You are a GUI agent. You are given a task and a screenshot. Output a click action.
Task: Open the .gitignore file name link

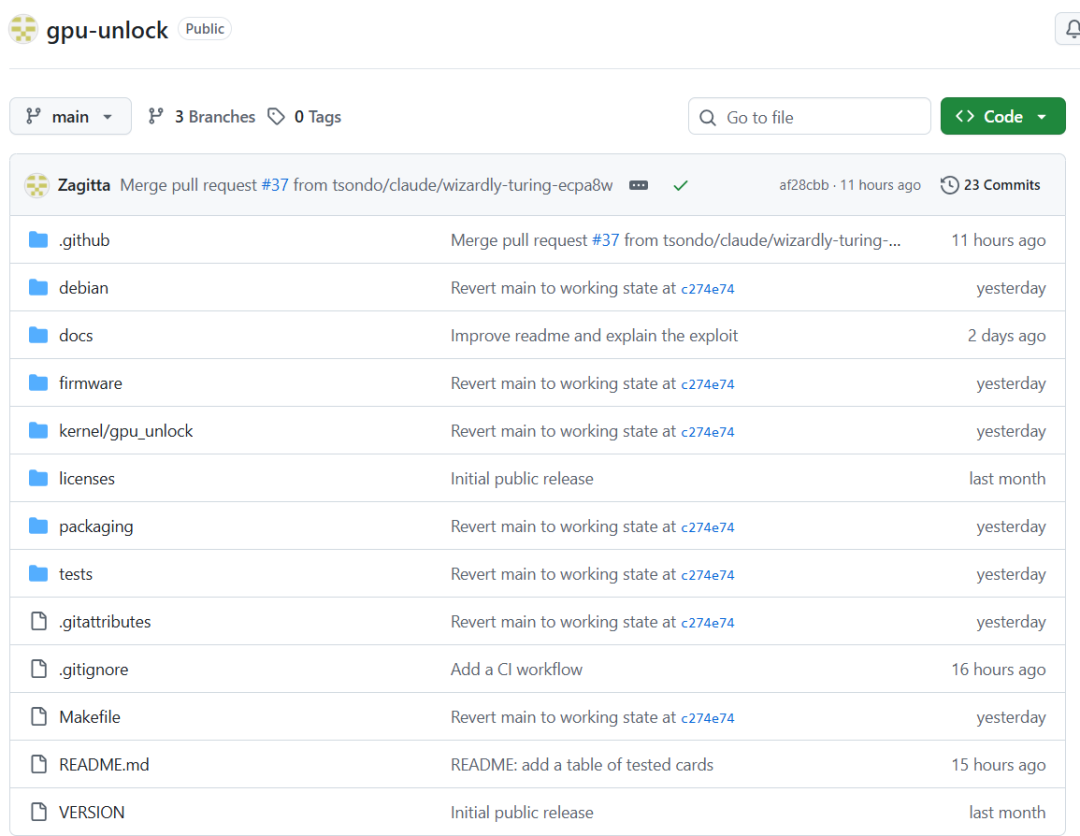point(94,669)
